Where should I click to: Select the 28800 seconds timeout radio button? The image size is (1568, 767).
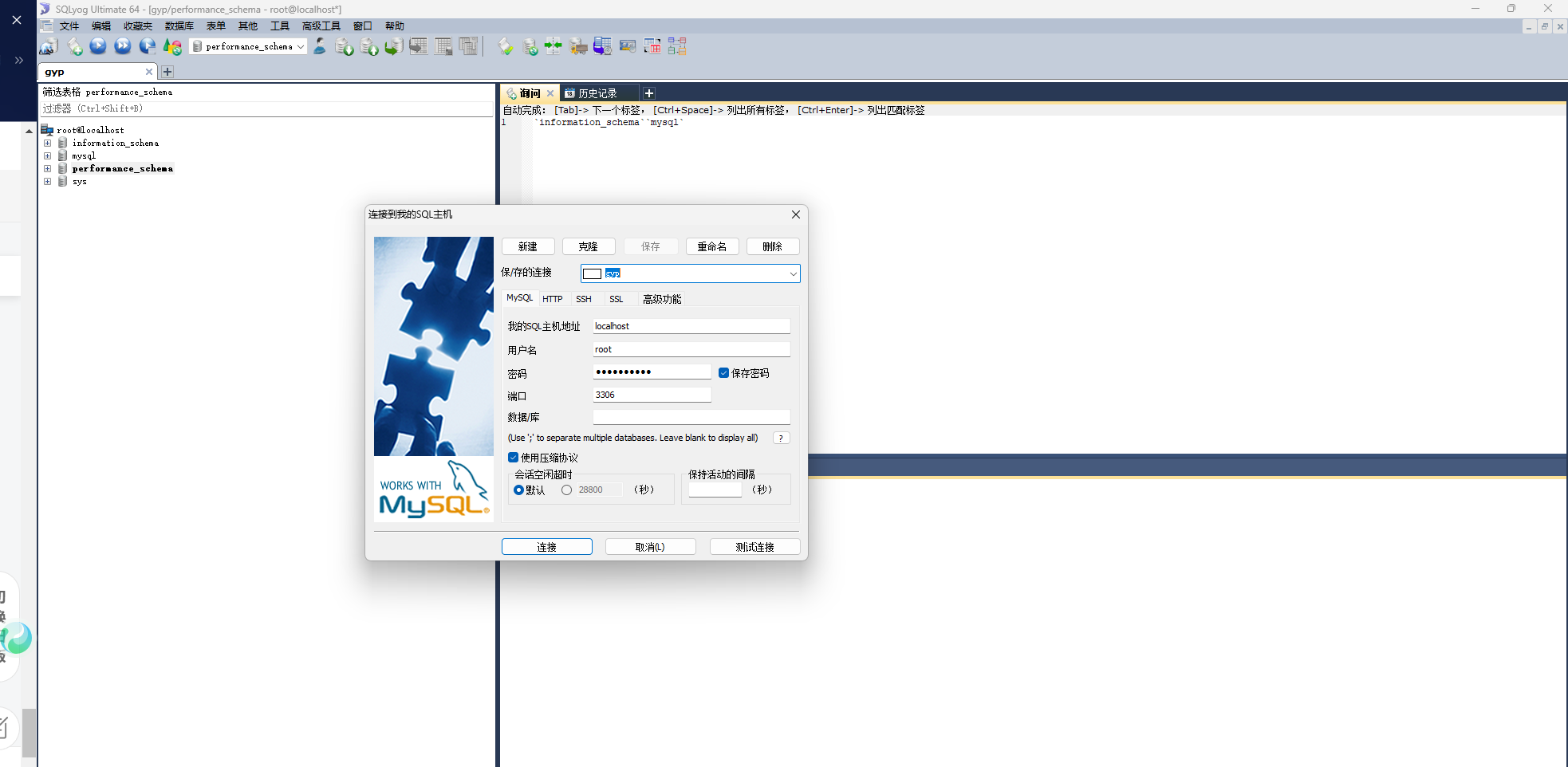(x=566, y=490)
